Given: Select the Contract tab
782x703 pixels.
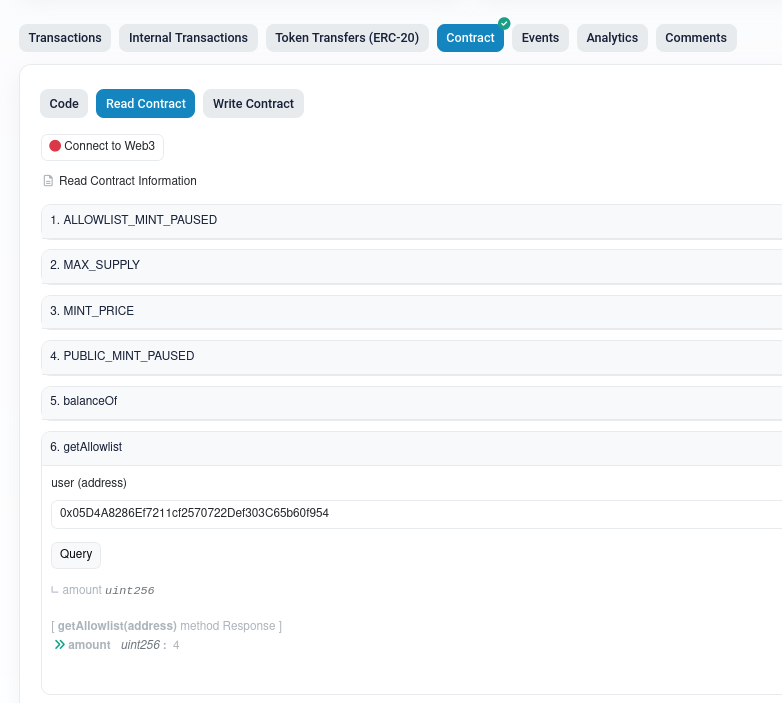Looking at the screenshot, I should click(470, 38).
